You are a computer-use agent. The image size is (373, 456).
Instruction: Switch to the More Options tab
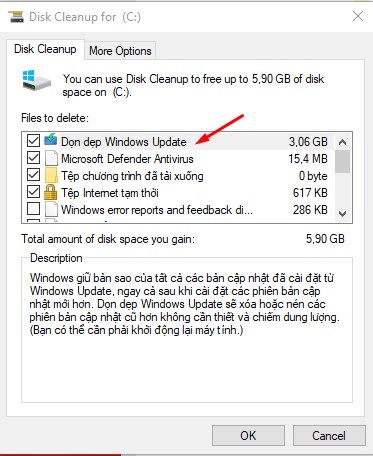click(120, 51)
